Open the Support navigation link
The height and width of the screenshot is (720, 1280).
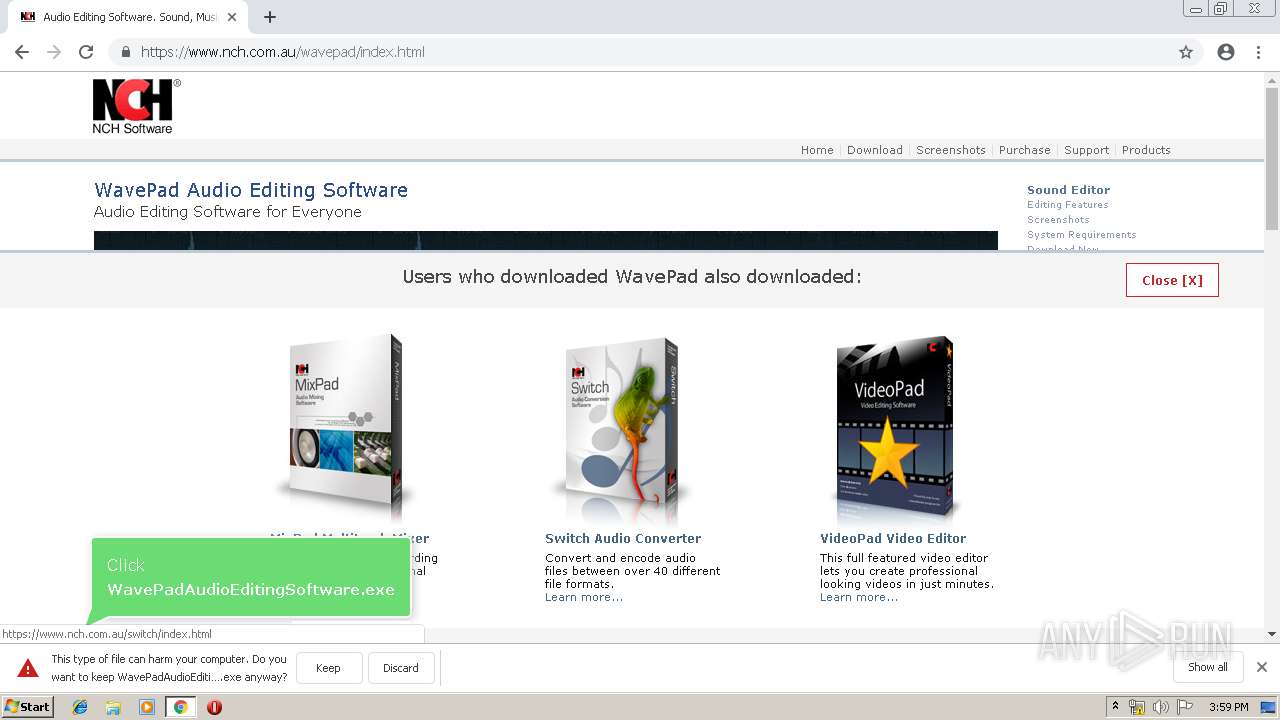pyautogui.click(x=1087, y=150)
